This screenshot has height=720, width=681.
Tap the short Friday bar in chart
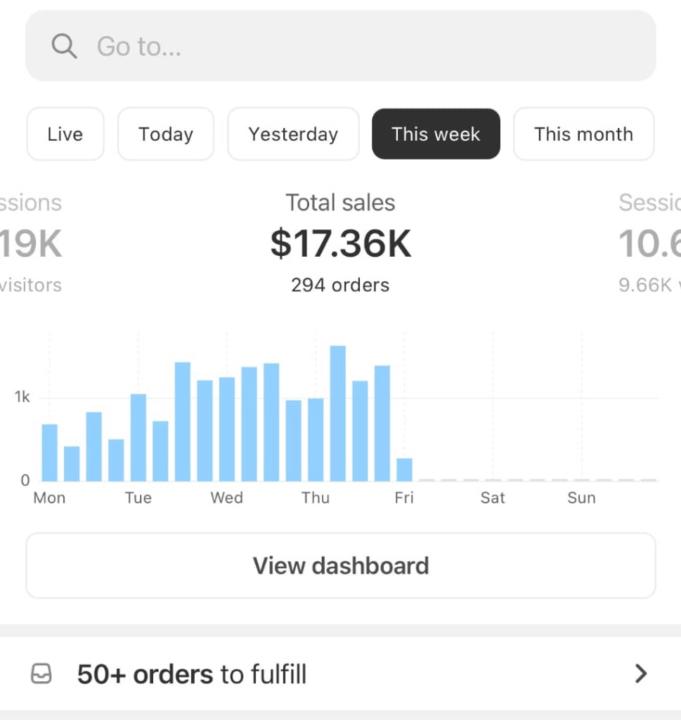tap(404, 470)
